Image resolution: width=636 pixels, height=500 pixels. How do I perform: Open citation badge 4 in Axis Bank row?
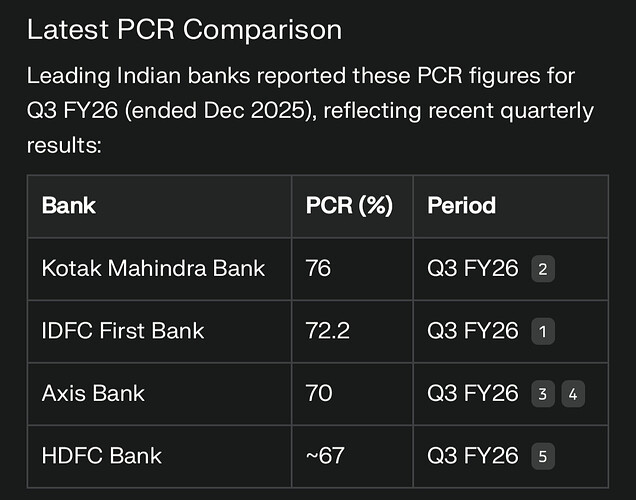click(572, 393)
